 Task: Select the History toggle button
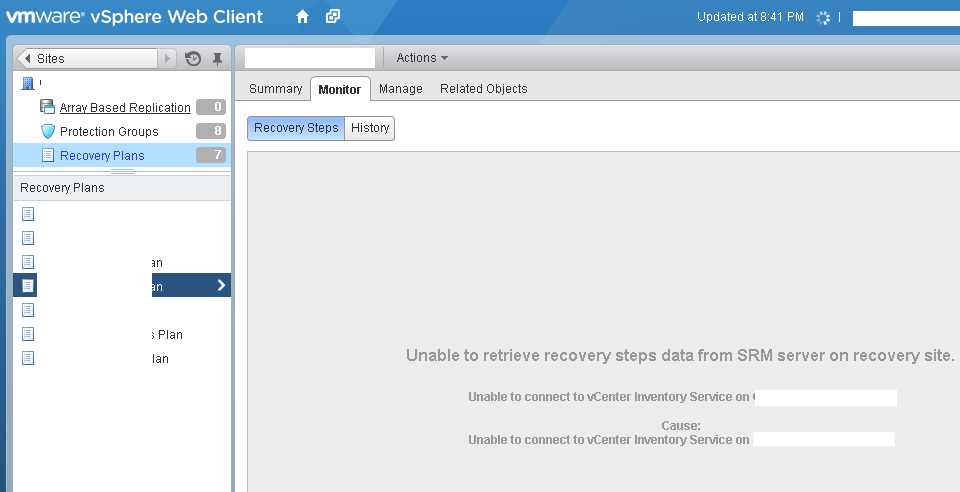click(x=370, y=128)
